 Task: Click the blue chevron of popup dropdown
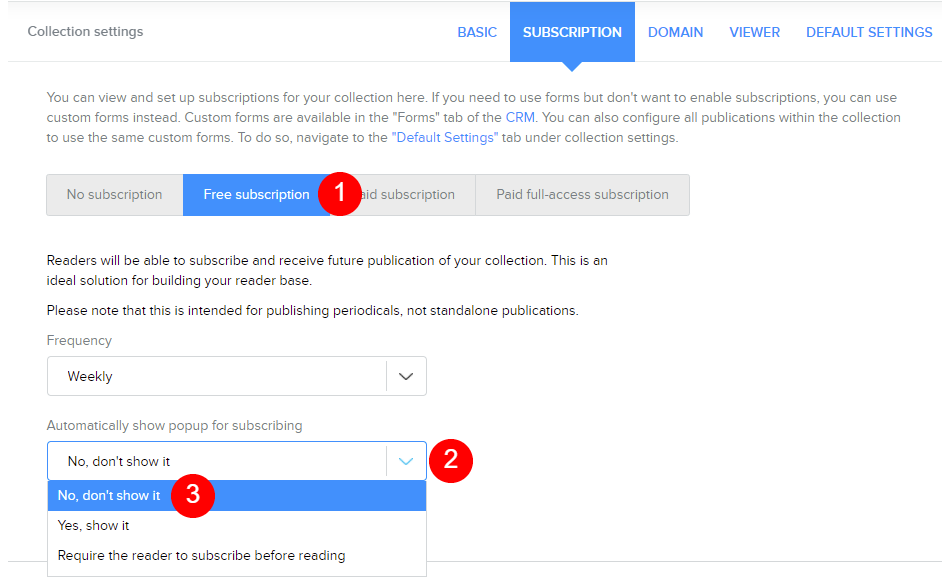[406, 462]
